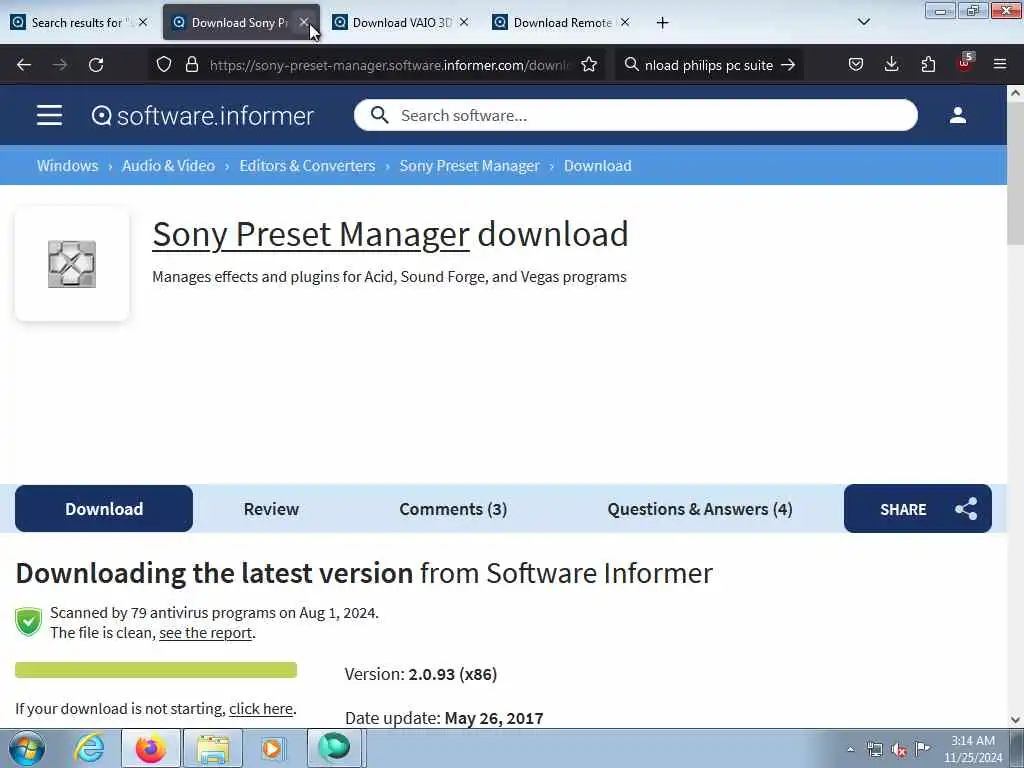The width and height of the screenshot is (1024, 768).
Task: Click the green round taskbar app icon
Action: pos(334,748)
